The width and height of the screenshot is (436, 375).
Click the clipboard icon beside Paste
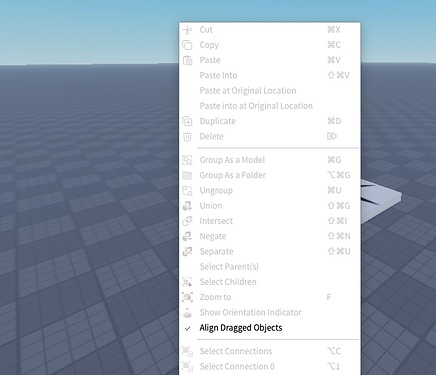coord(187,60)
